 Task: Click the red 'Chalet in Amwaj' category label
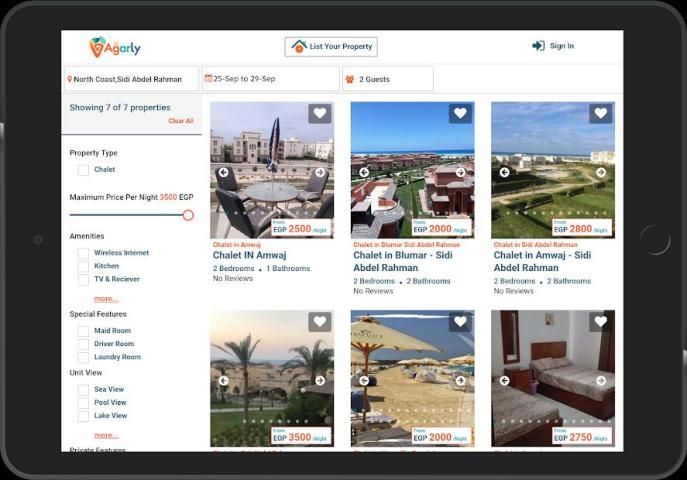coord(237,245)
